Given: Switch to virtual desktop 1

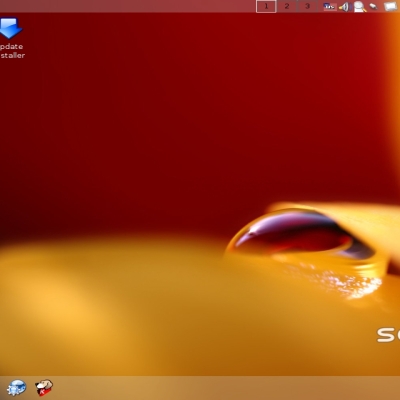Looking at the screenshot, I should point(266,6).
